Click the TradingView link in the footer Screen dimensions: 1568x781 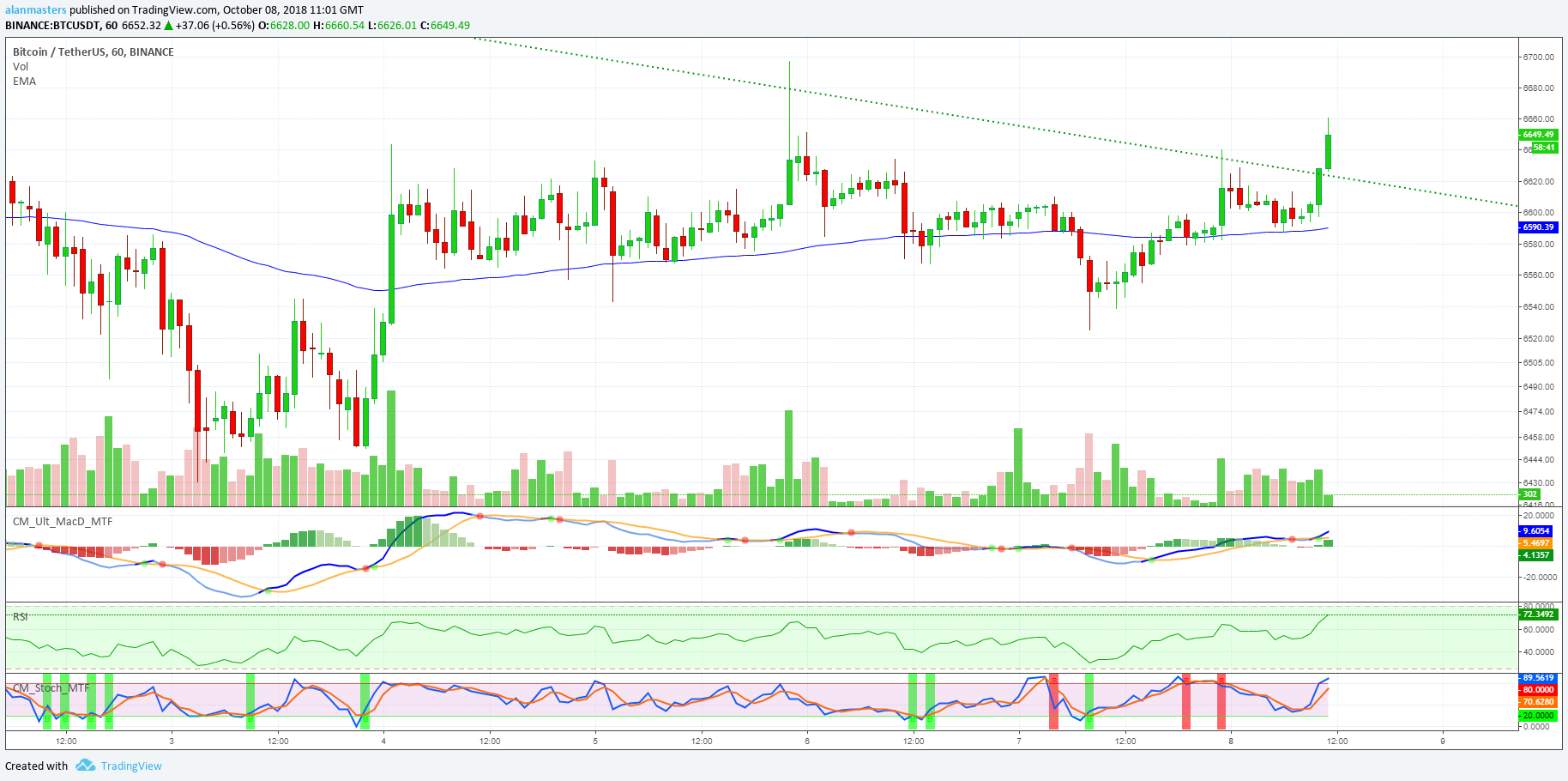coord(131,766)
